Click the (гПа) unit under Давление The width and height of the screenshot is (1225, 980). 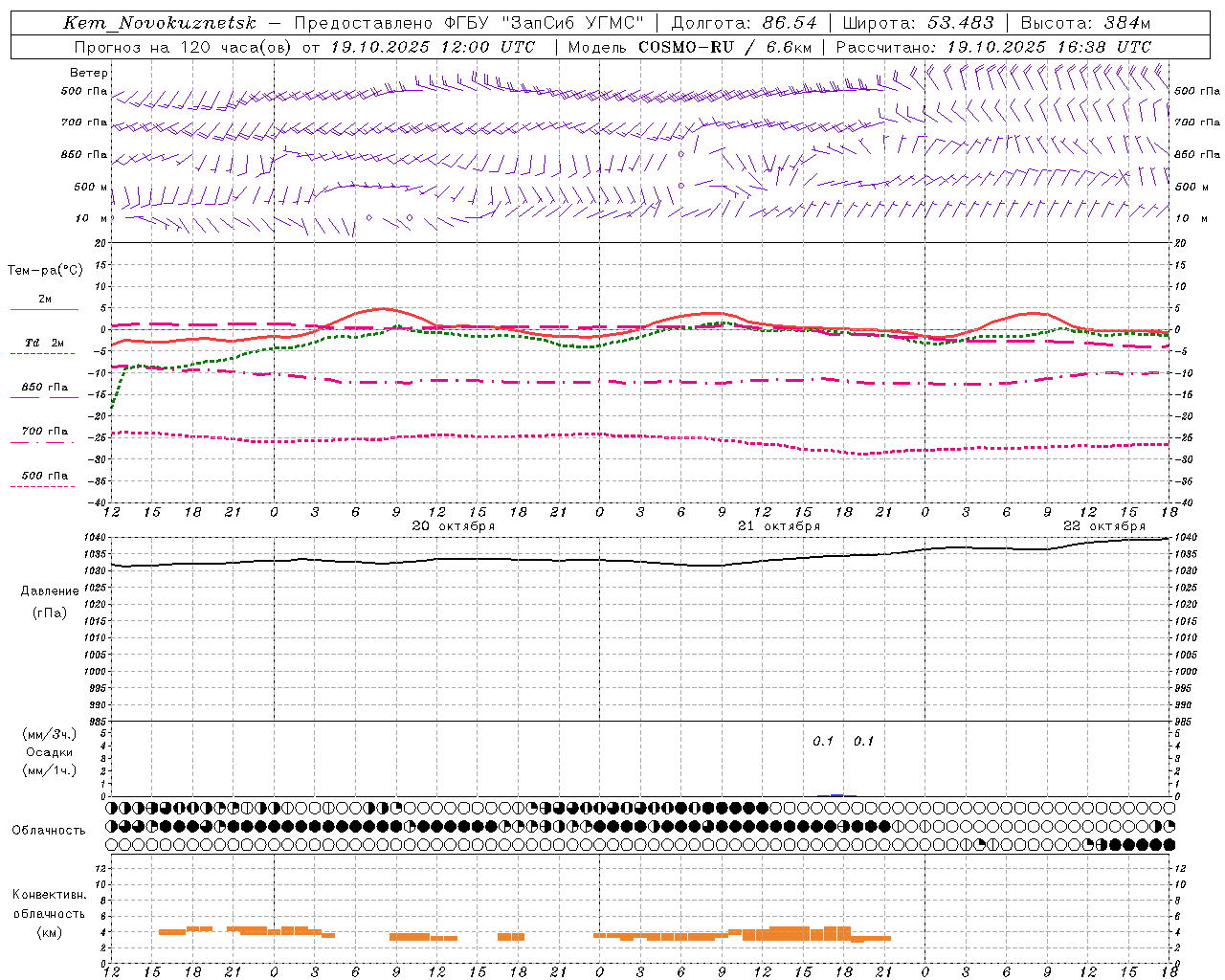(50, 613)
